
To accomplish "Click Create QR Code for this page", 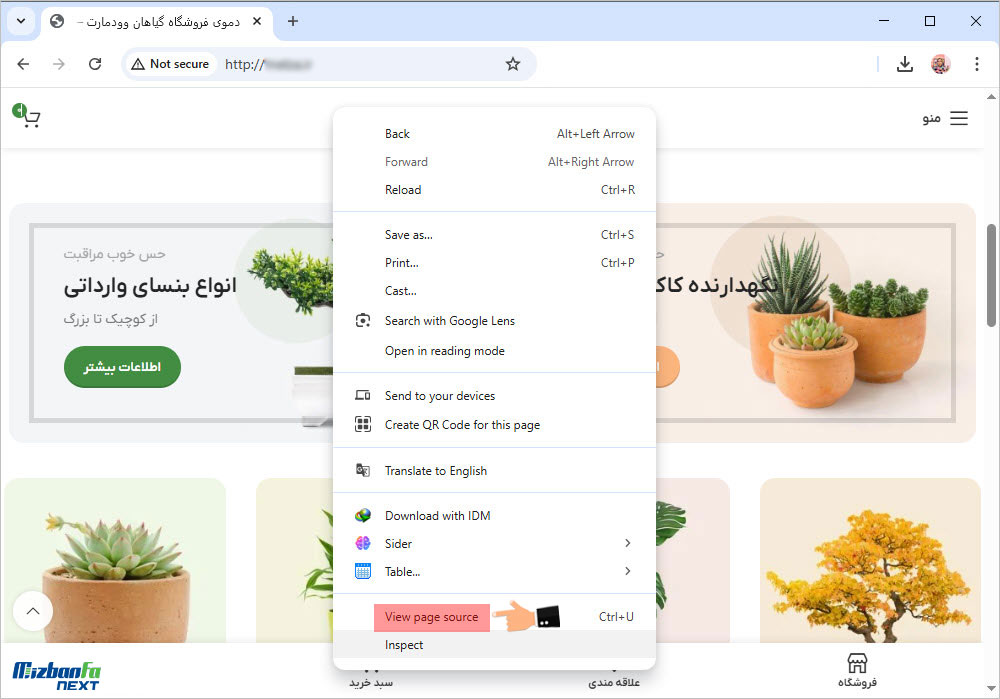I will tap(462, 424).
